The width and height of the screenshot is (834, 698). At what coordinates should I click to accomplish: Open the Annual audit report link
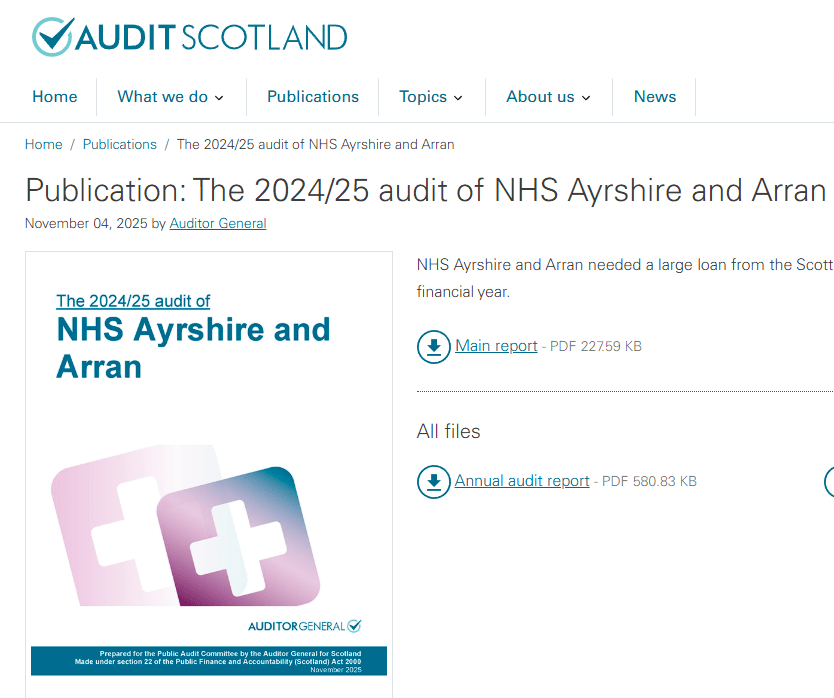pyautogui.click(x=522, y=481)
